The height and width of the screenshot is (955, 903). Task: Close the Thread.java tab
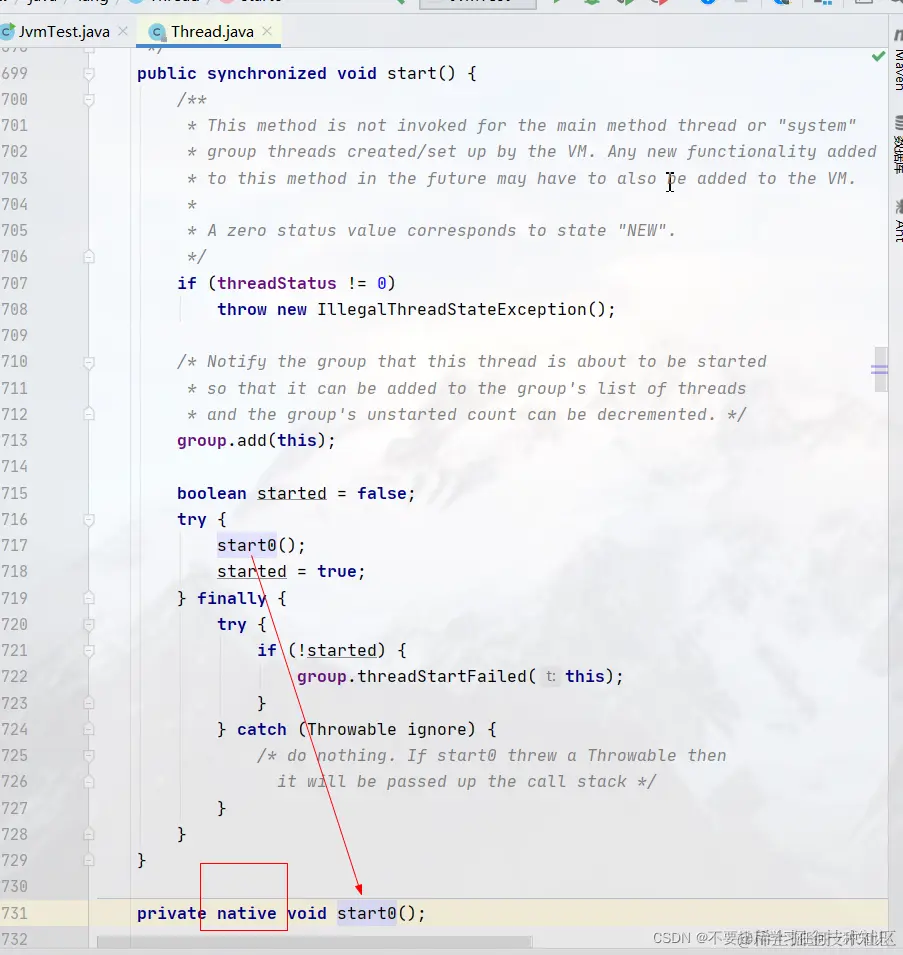267,31
